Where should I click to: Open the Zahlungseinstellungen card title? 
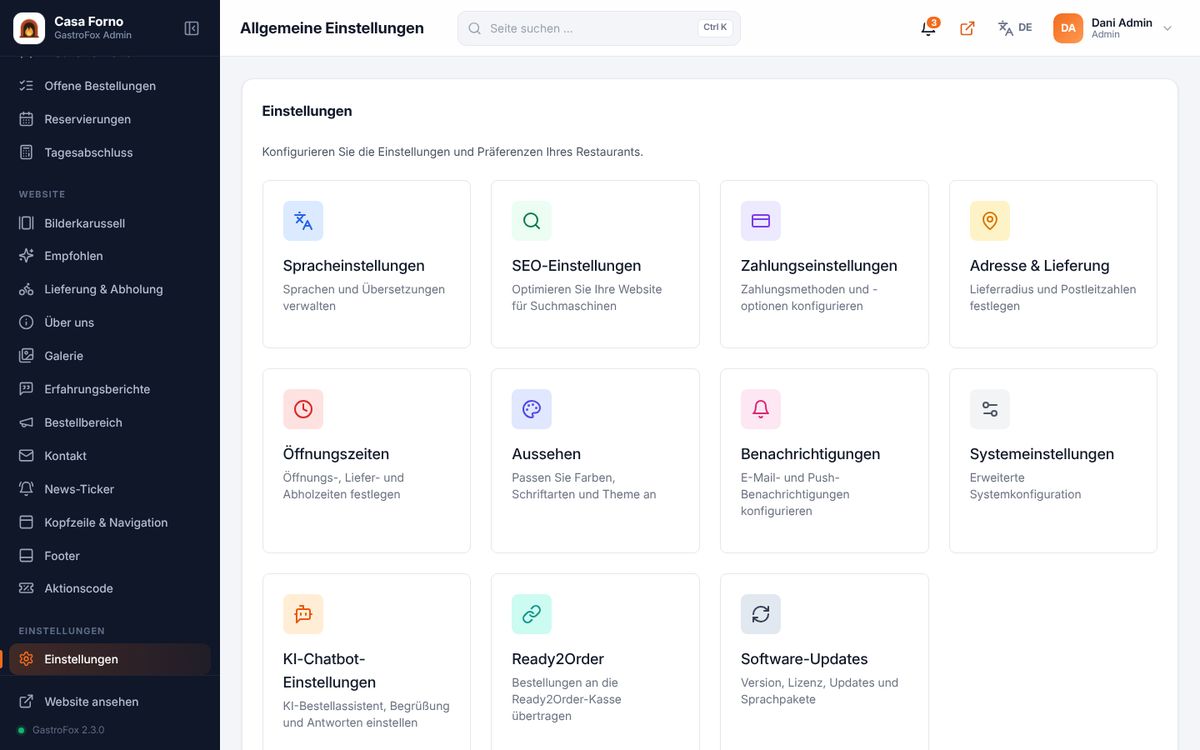(819, 266)
